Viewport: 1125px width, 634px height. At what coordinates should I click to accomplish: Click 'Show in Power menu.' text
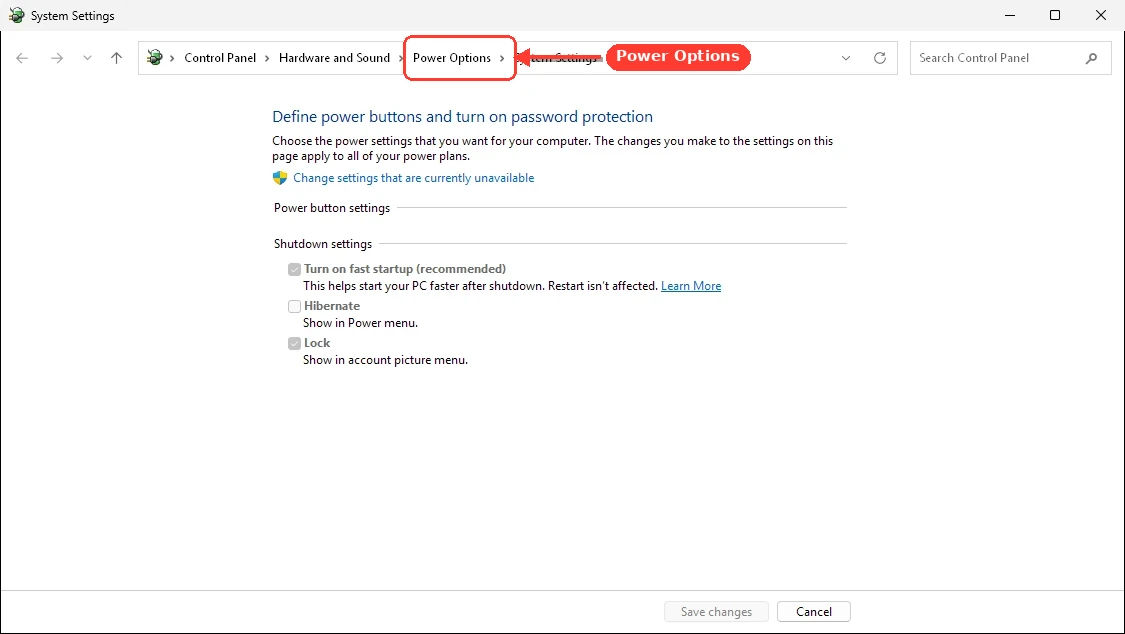[x=360, y=323]
